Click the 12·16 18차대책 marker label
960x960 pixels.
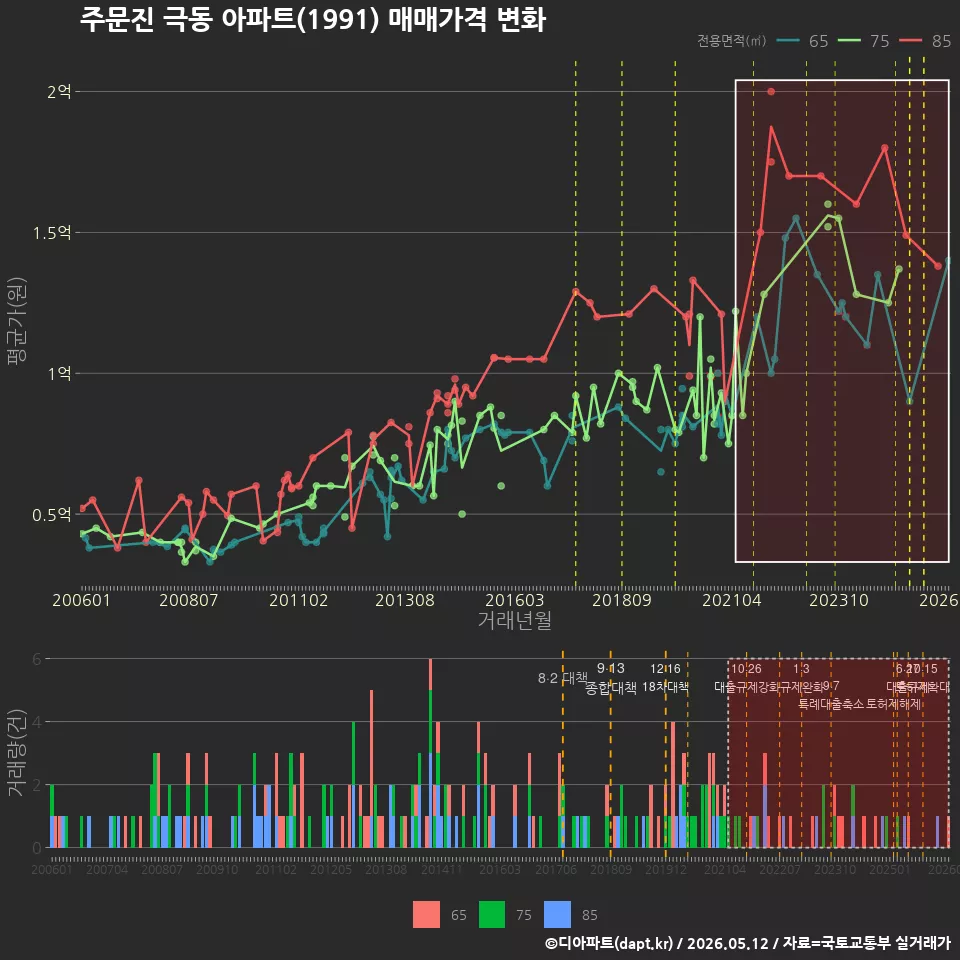click(666, 678)
